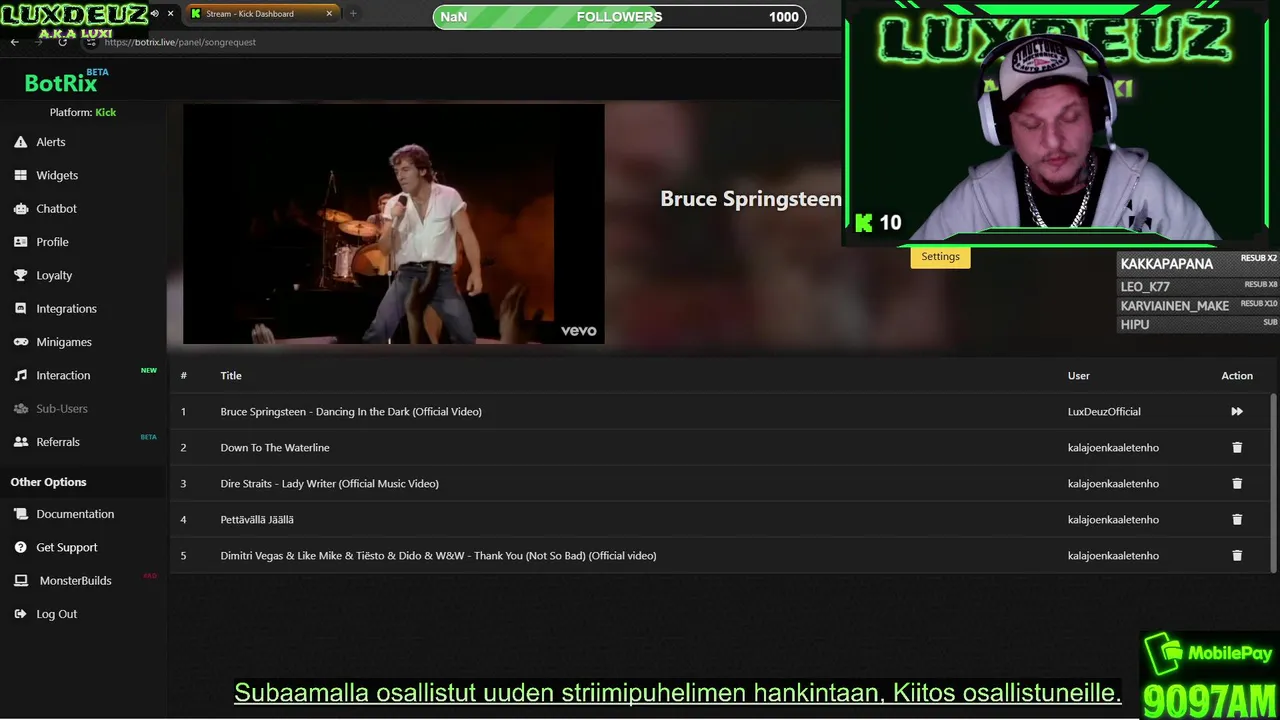Screen dimensions: 1280x720
Task: Click the Action column header
Action: (1237, 375)
